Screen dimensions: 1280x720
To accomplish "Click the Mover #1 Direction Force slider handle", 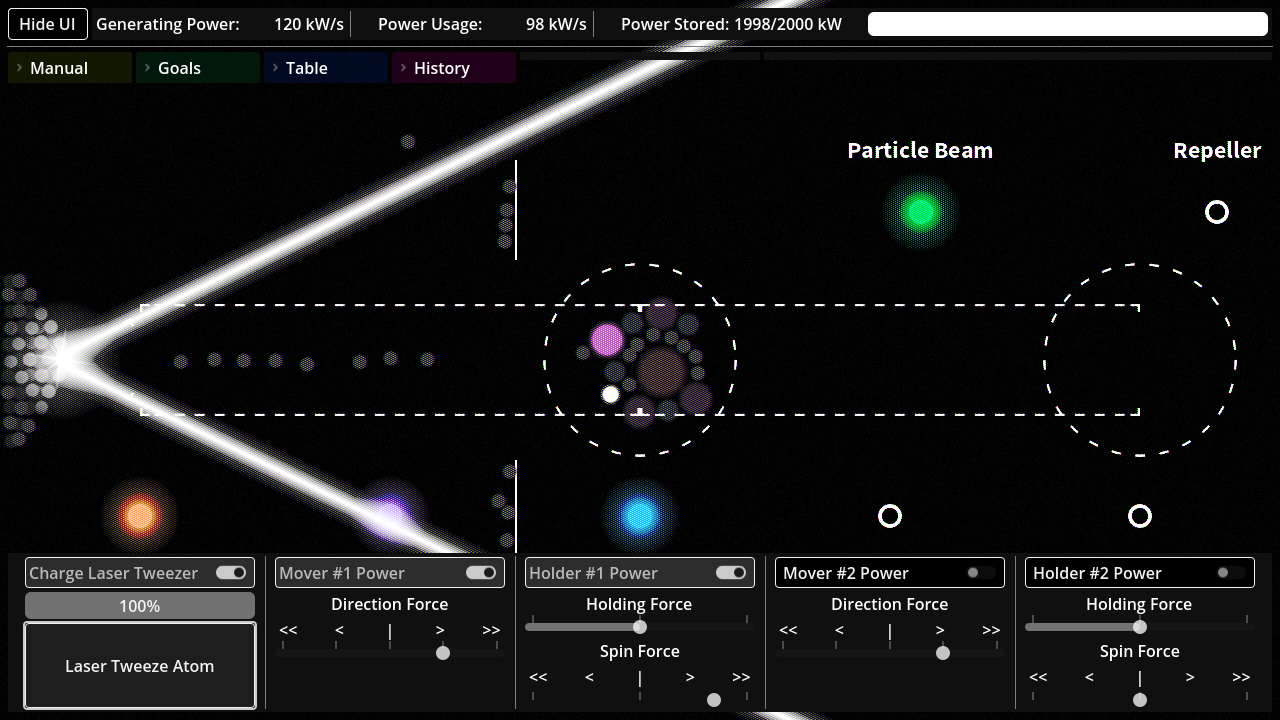I will [443, 653].
